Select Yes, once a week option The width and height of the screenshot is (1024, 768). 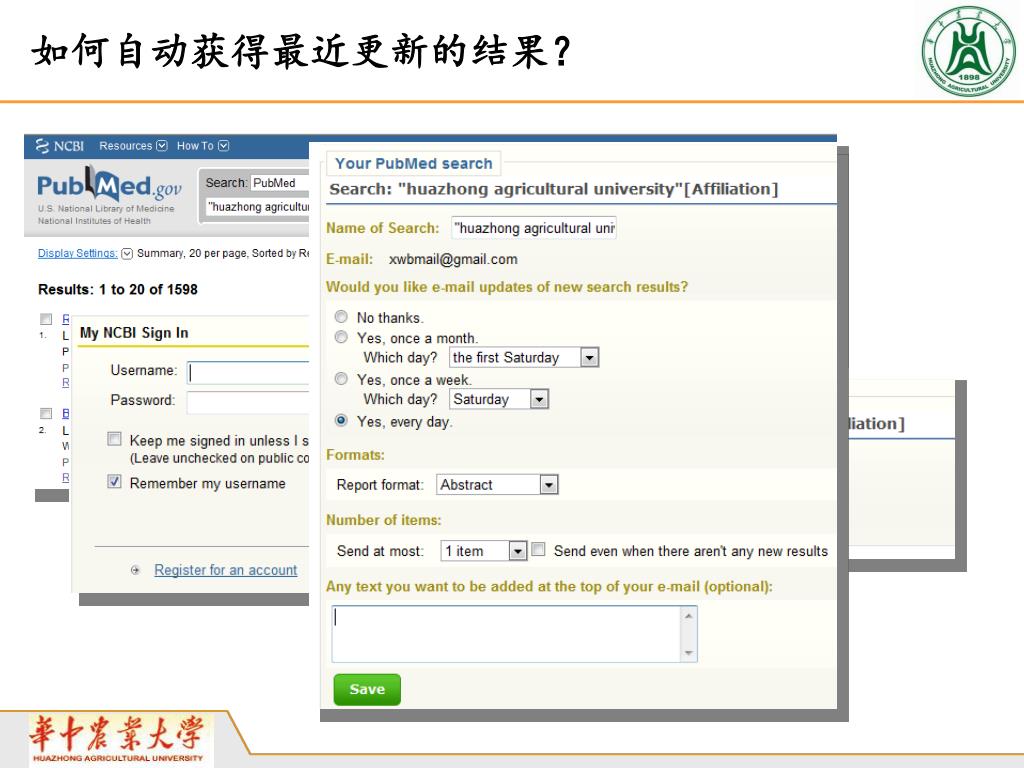tap(341, 379)
